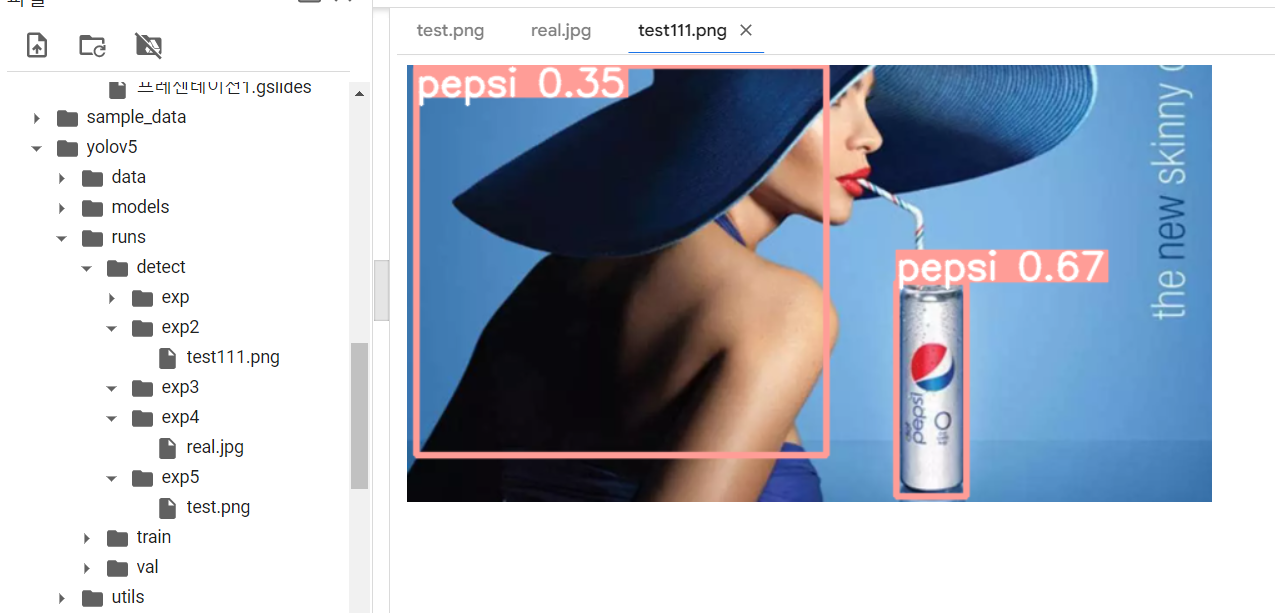This screenshot has width=1275, height=613.
Task: Select the exp3 folder label
Action: 180,387
